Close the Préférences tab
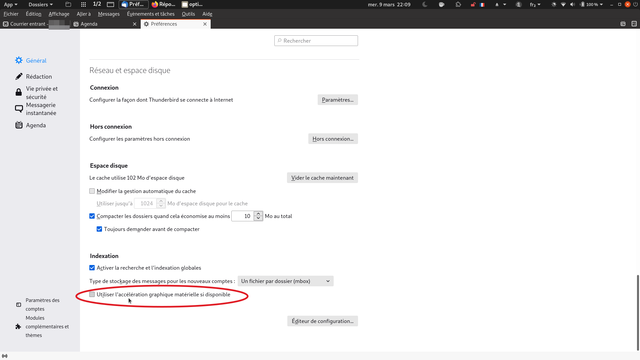 click(205, 24)
